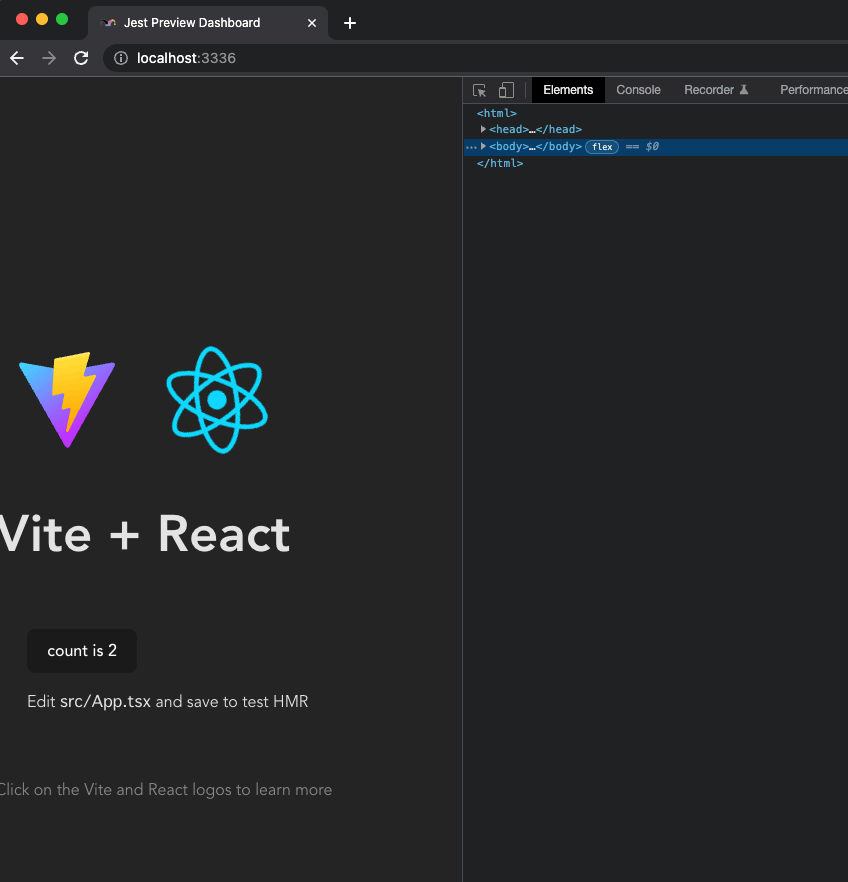Click the forward navigation arrow
Image resolution: width=848 pixels, height=882 pixels.
[48, 58]
